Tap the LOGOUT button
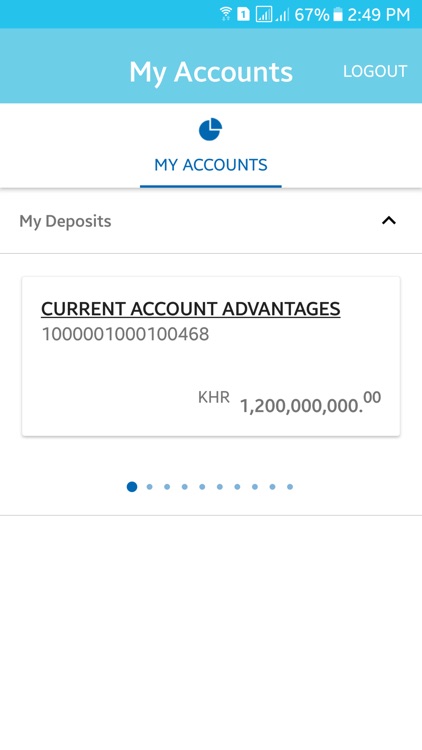The image size is (422, 750). pos(375,71)
